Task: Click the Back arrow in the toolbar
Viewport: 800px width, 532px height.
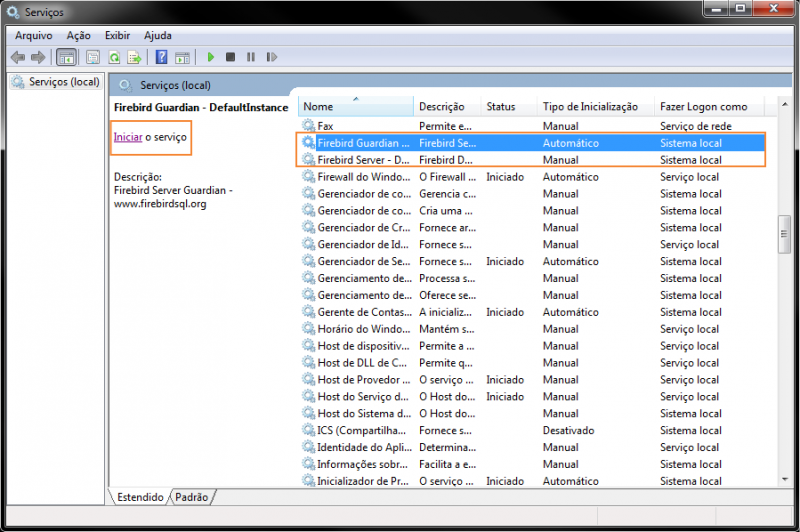Action: coord(17,57)
